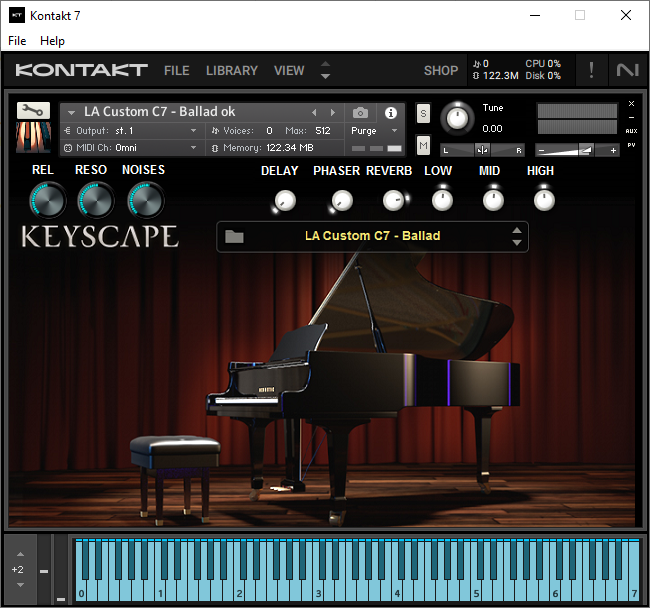The height and width of the screenshot is (608, 650).
Task: Select previous preset with down arrow in preset box
Action: 517,242
